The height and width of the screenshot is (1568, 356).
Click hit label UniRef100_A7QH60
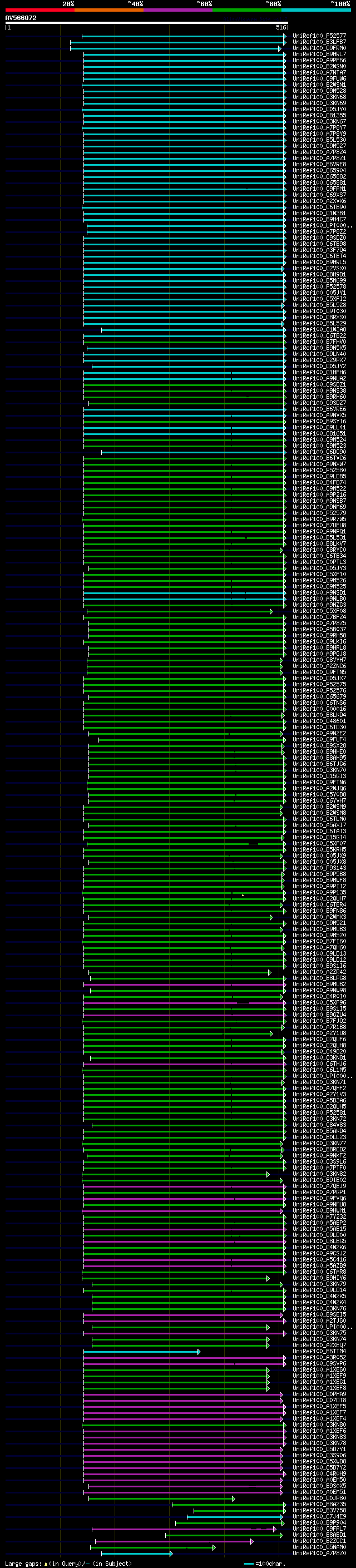319,948
